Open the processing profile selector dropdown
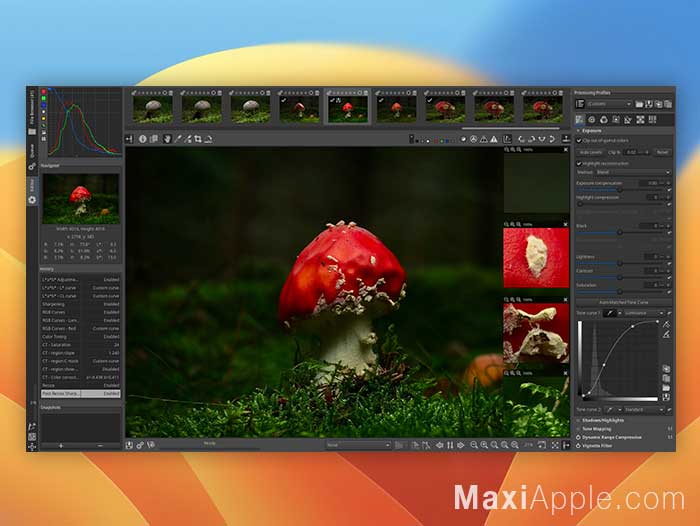This screenshot has width=700, height=526. point(609,104)
